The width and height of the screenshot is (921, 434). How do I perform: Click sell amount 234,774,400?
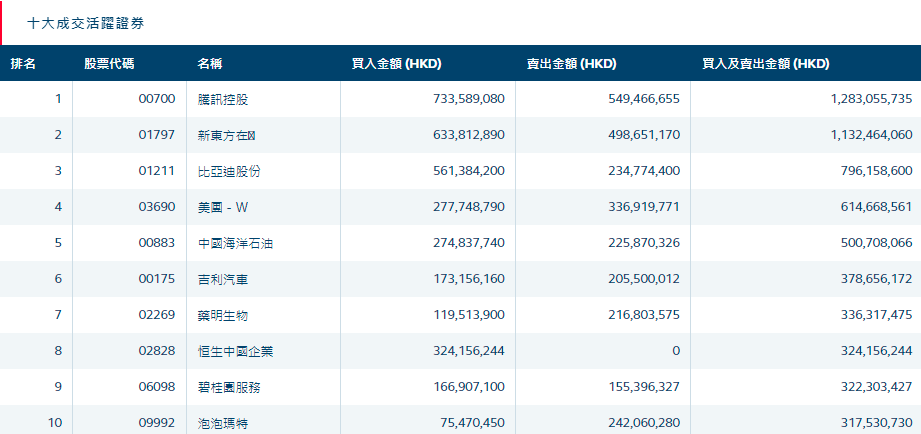(x=644, y=171)
